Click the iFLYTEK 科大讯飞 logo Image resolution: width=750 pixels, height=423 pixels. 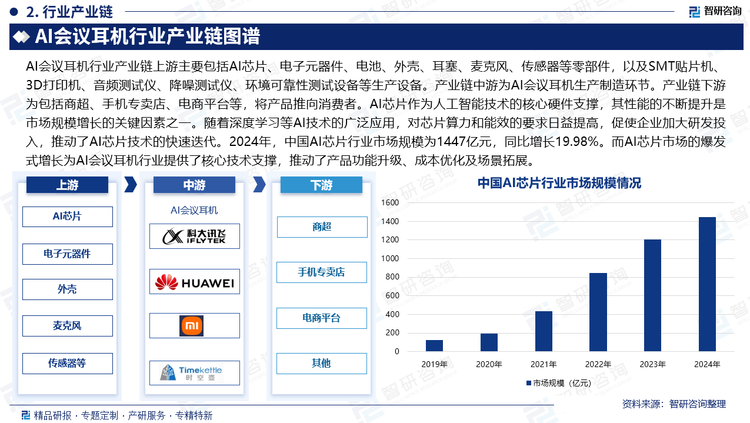tap(194, 236)
